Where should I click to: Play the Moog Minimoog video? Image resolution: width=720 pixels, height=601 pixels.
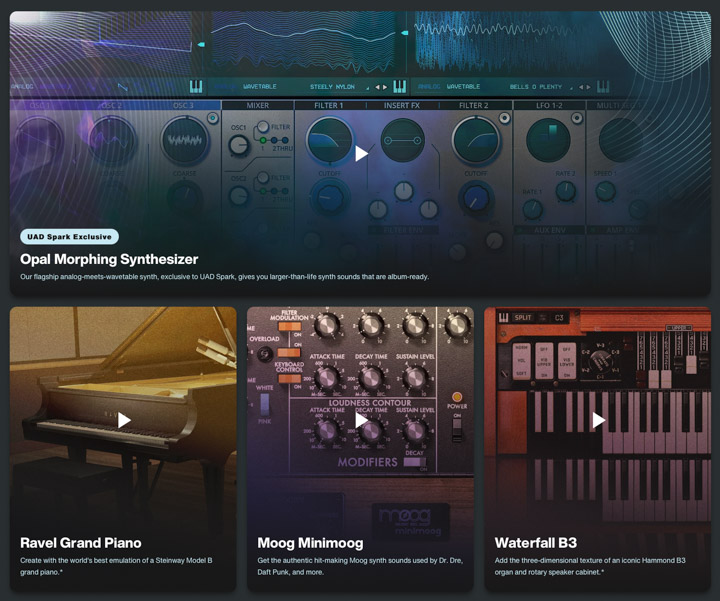coord(361,420)
